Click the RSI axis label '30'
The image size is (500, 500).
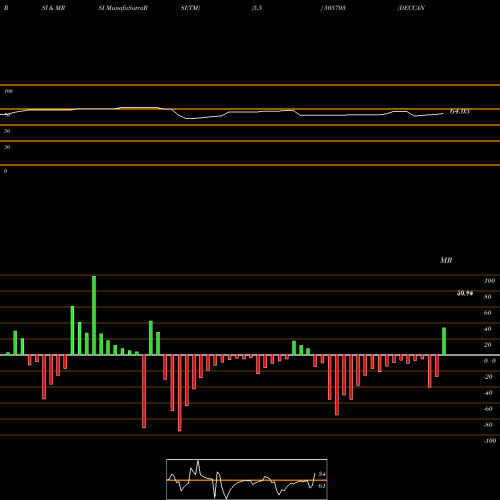coord(7,147)
